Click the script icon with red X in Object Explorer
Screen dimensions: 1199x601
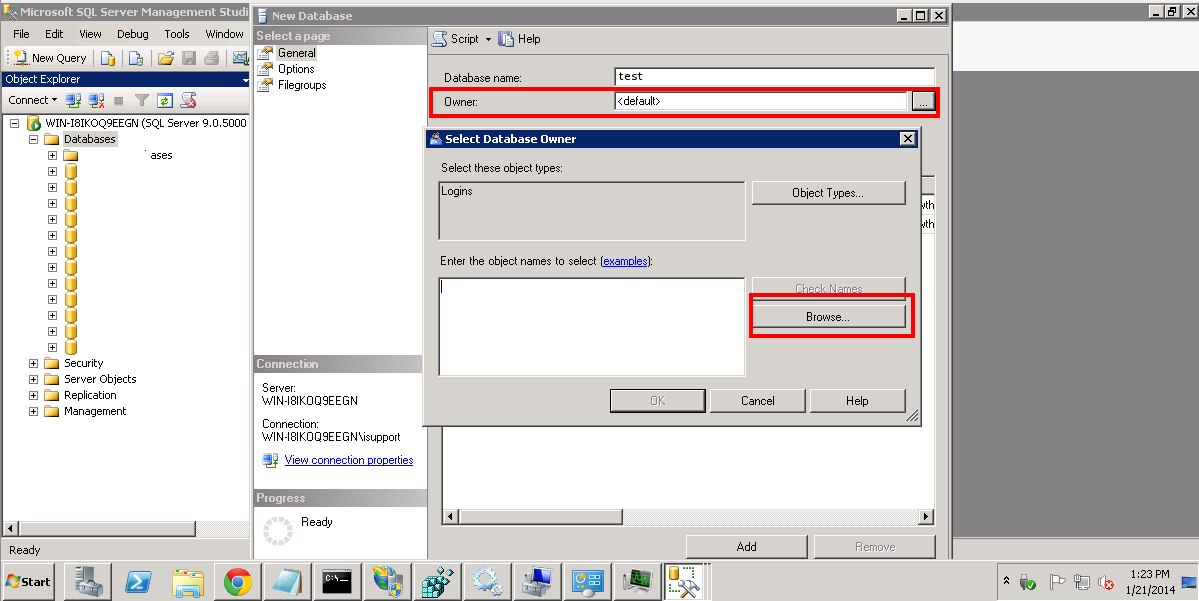click(x=188, y=100)
